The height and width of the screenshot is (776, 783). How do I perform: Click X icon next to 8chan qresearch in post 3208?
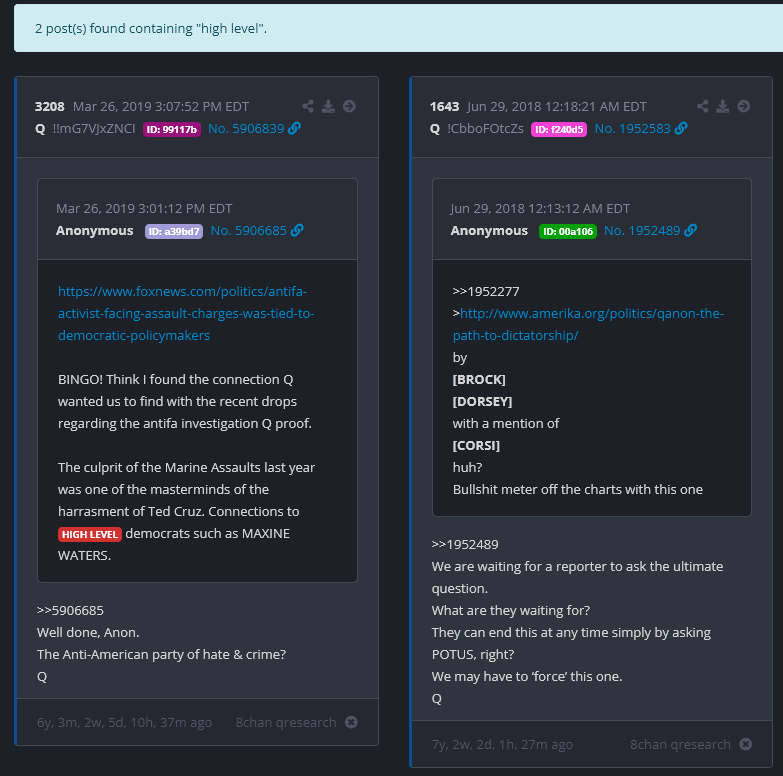pos(352,722)
